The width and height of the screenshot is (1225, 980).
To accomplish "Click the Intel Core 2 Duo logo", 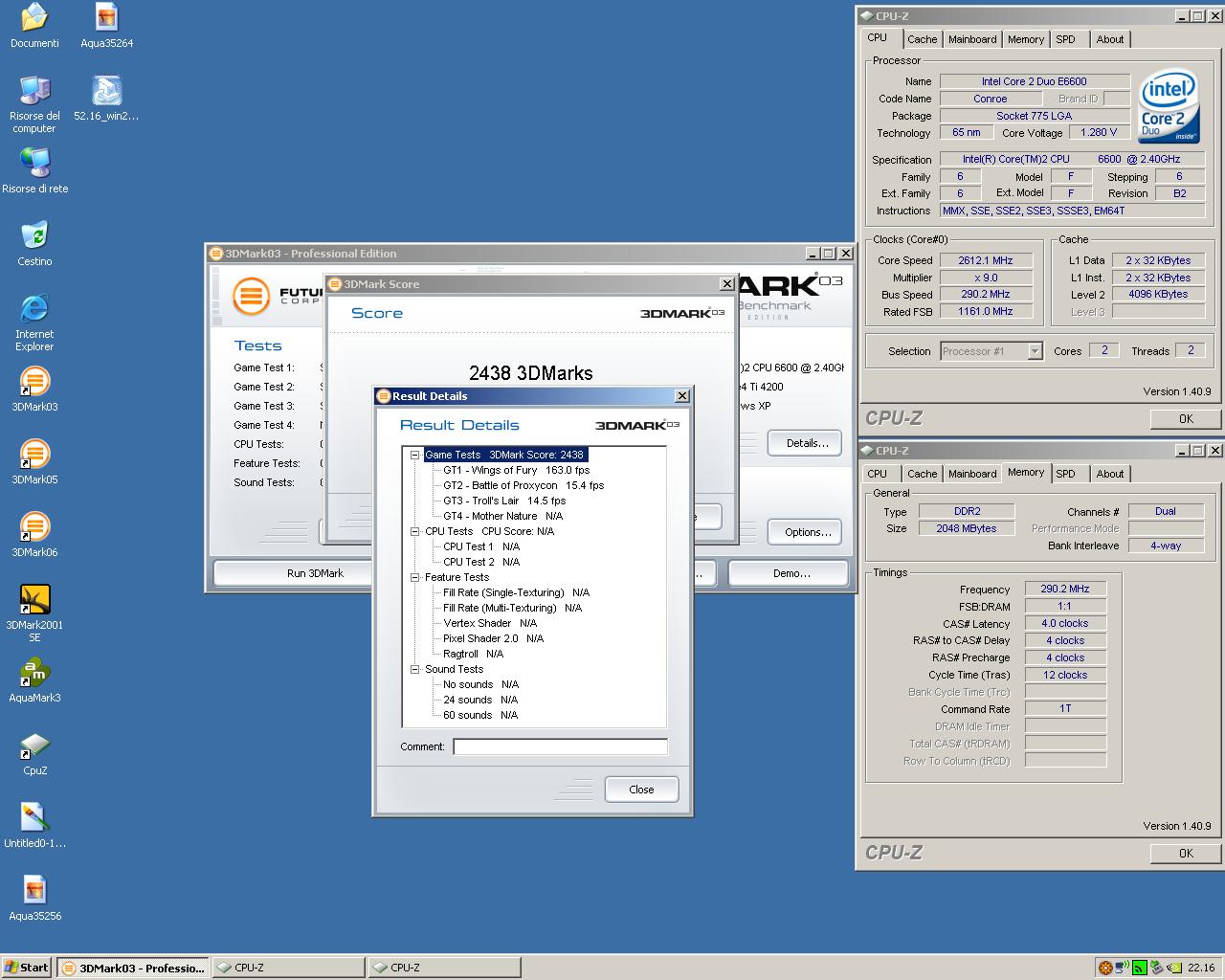I will click(1169, 105).
